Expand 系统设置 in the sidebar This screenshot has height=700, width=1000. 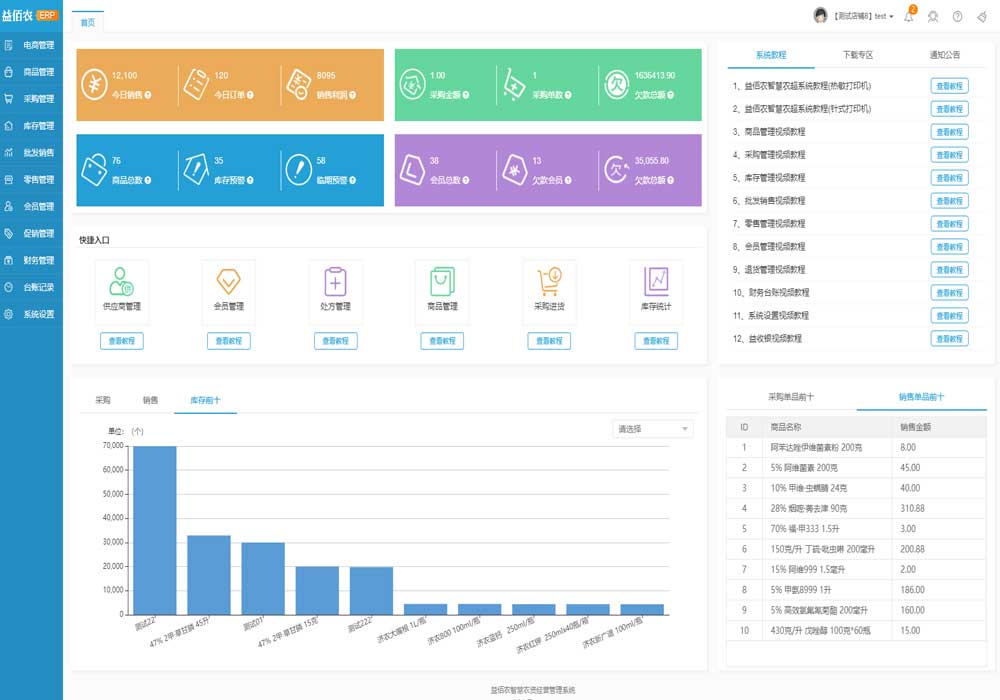point(31,314)
